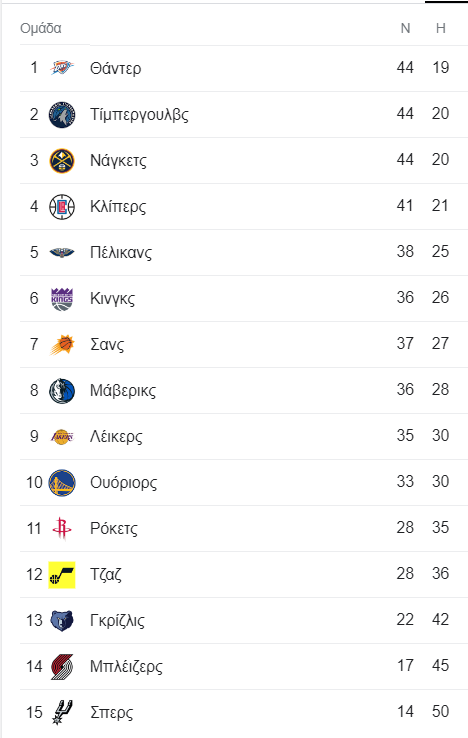Viewport: 468px width, 738px height.
Task: Select the Pelicans team logo
Action: pyautogui.click(x=62, y=253)
